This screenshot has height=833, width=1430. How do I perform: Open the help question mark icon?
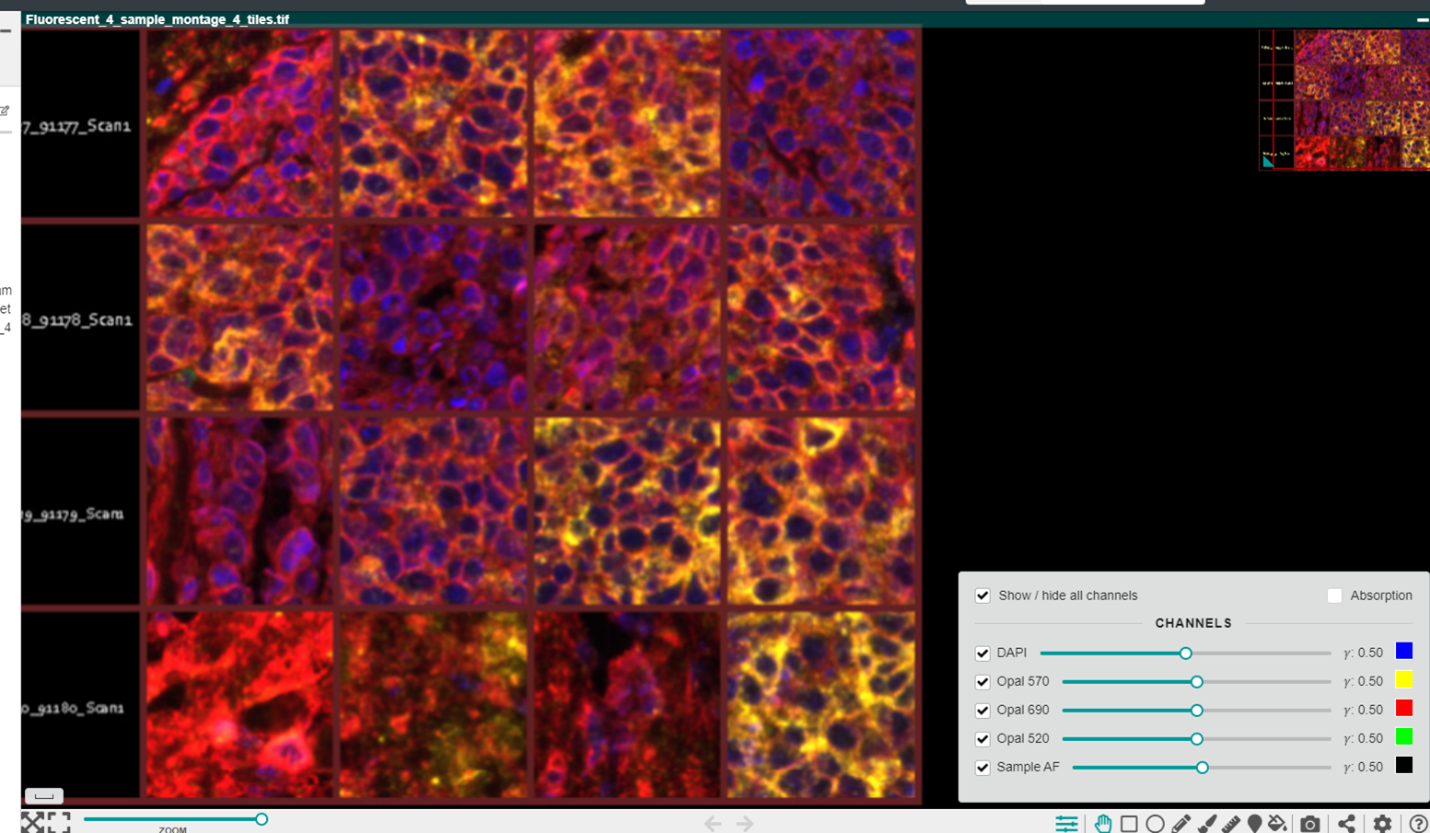click(1418, 824)
